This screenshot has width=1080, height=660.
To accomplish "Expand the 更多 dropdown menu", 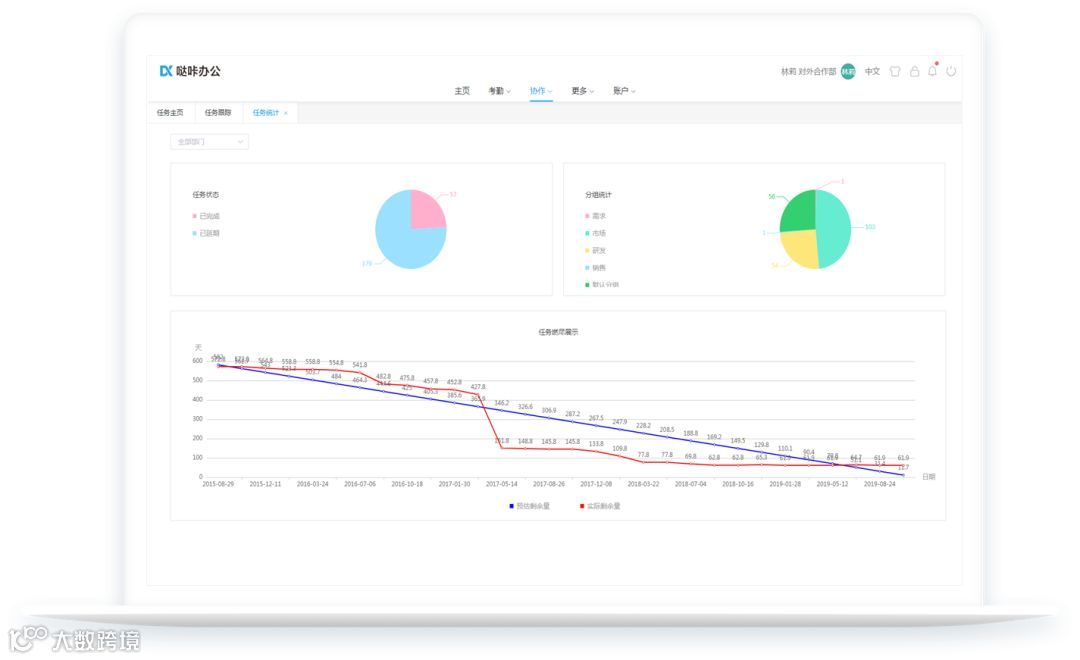I will (582, 91).
